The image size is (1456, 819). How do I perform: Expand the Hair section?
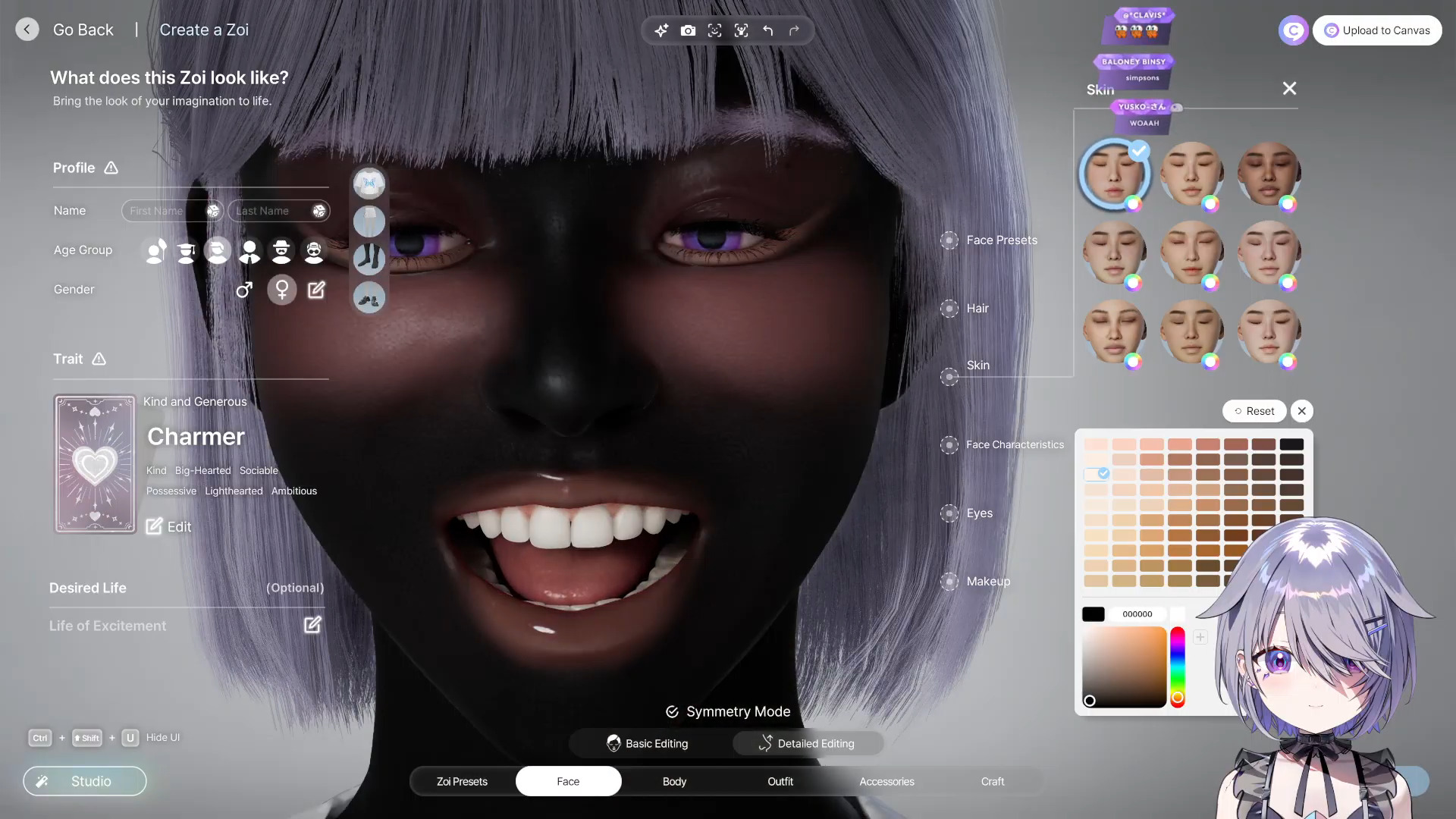949,309
